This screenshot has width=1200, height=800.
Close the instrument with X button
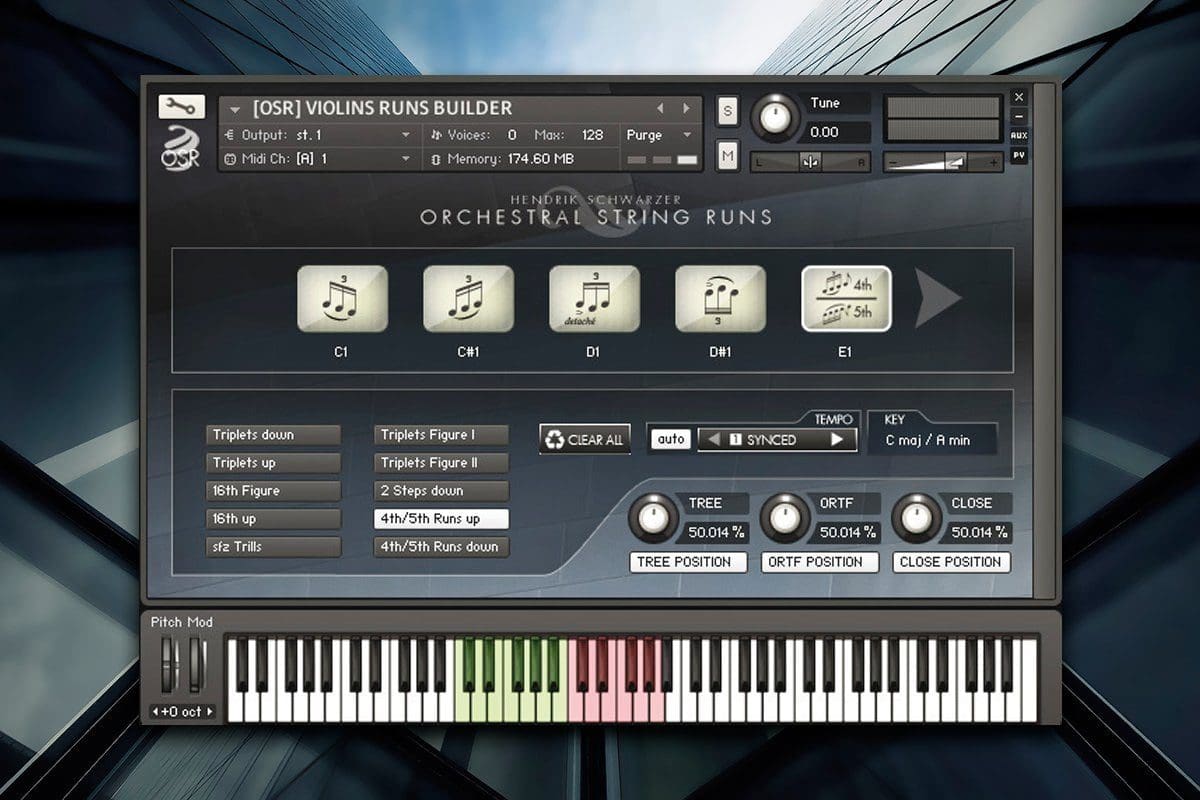(1019, 97)
